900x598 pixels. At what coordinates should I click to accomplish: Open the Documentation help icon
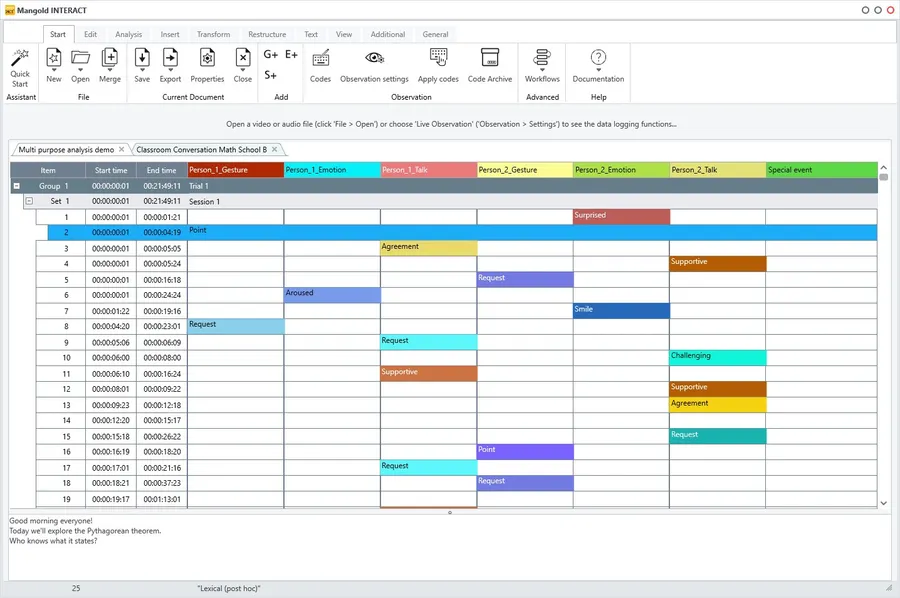(598, 59)
